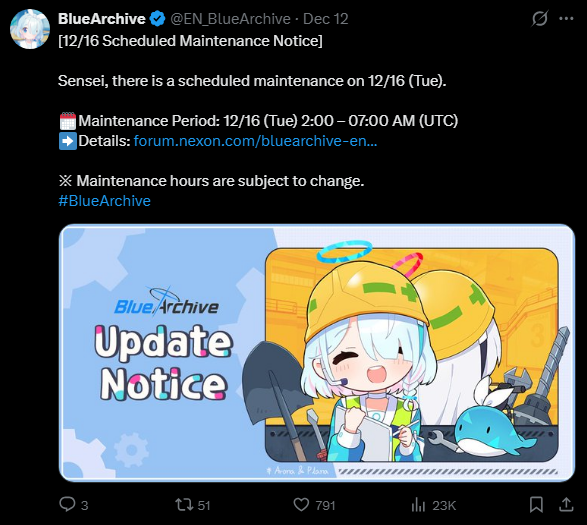Bookmark this maintenance notice post
The width and height of the screenshot is (587, 525).
point(536,504)
